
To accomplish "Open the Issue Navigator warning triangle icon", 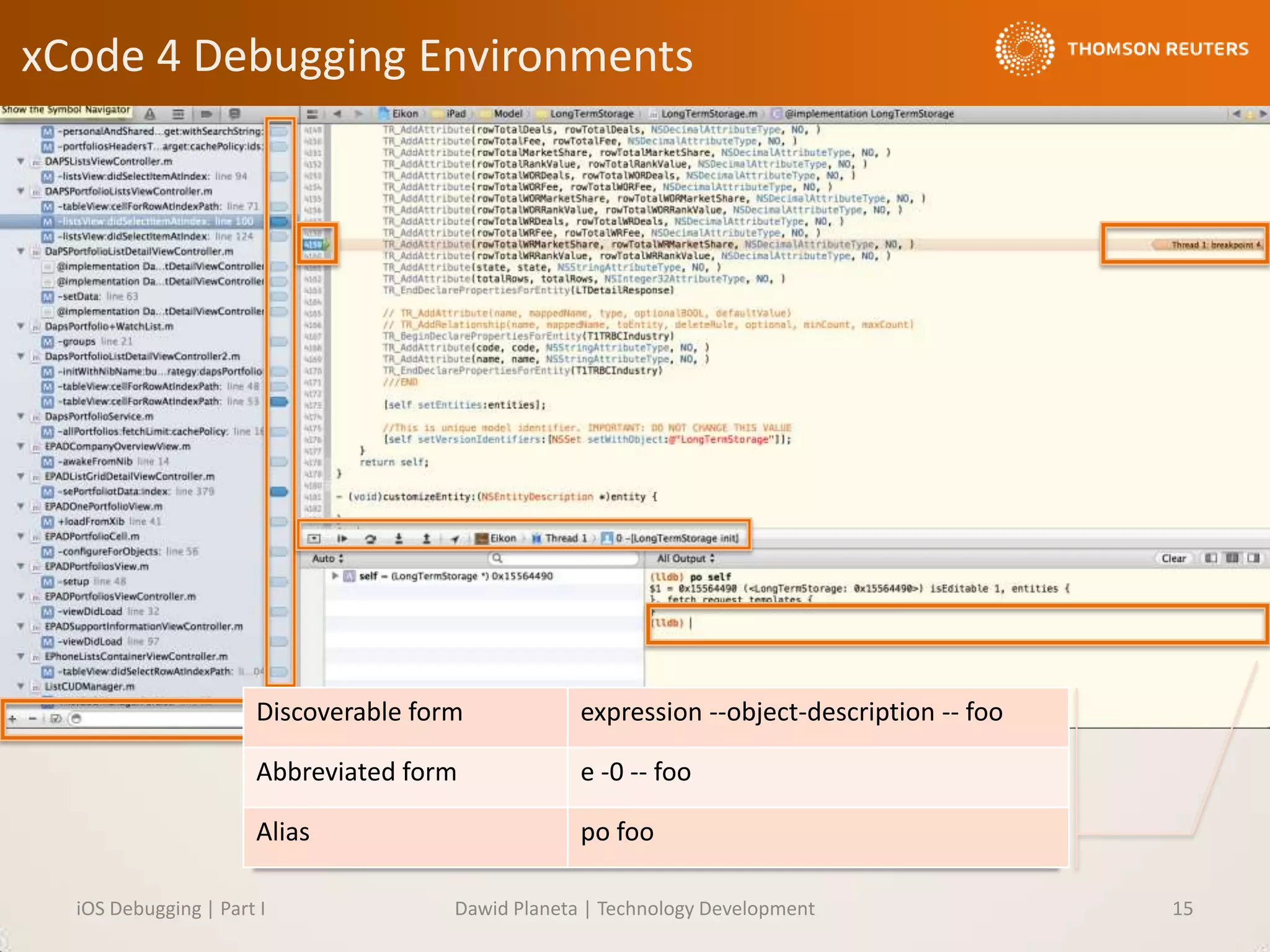I will [x=150, y=114].
